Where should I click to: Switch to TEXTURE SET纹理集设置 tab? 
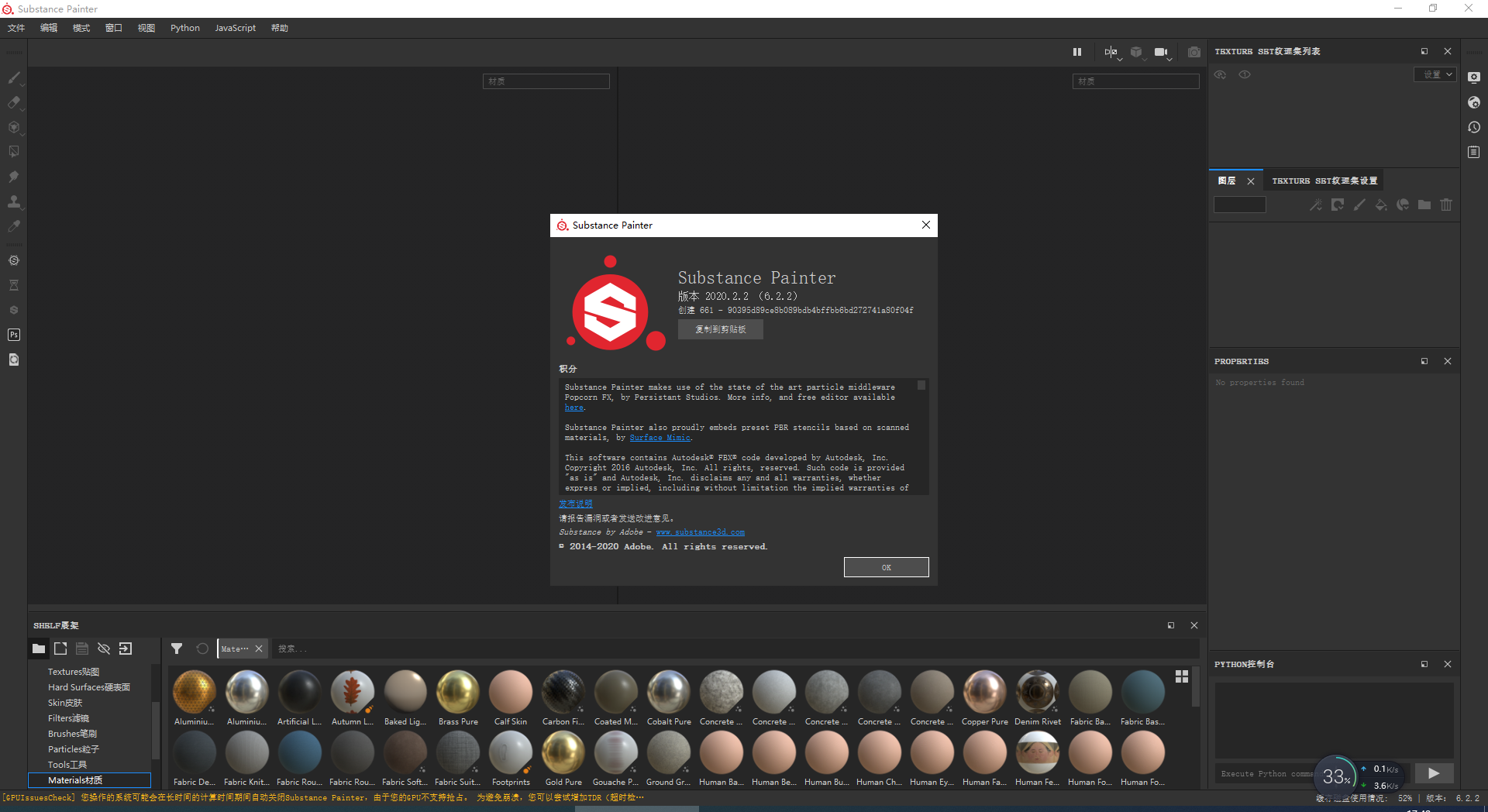(x=1324, y=181)
